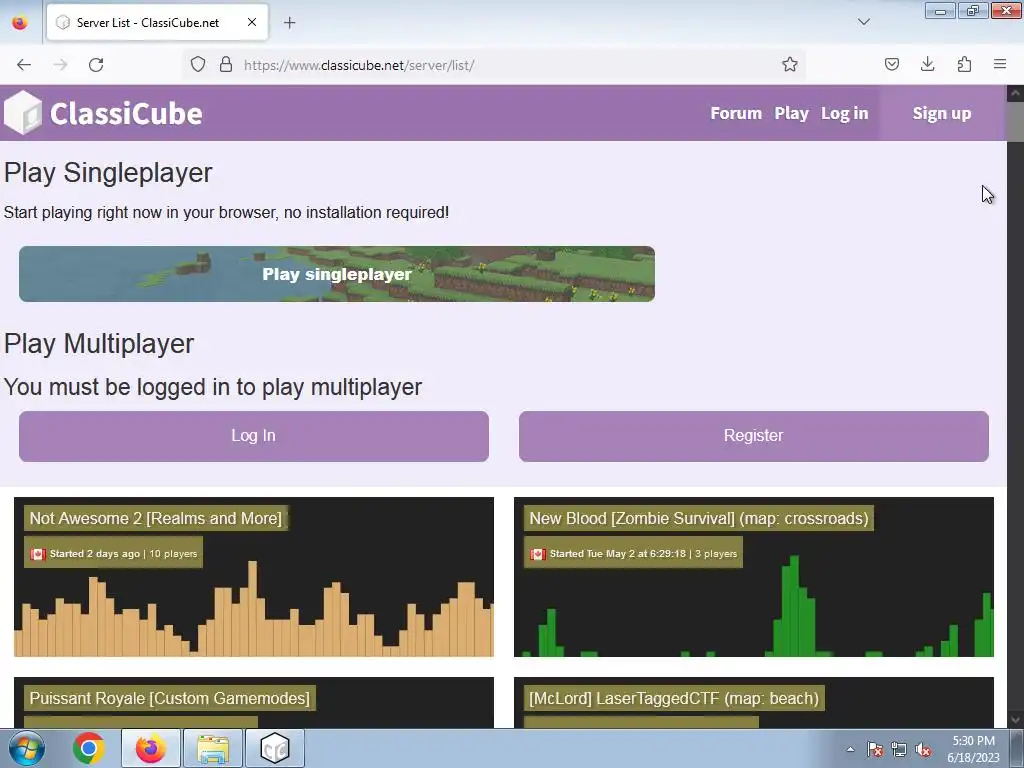Bookmark this page with star icon
The height and width of the screenshot is (768, 1024).
(x=790, y=65)
